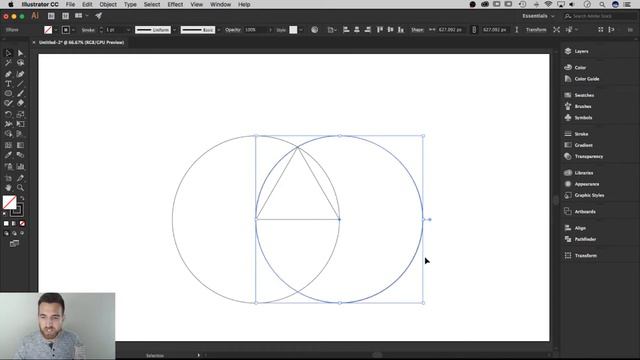Open the Object menu
Viewport: 640px width, 360px height.
108,4
